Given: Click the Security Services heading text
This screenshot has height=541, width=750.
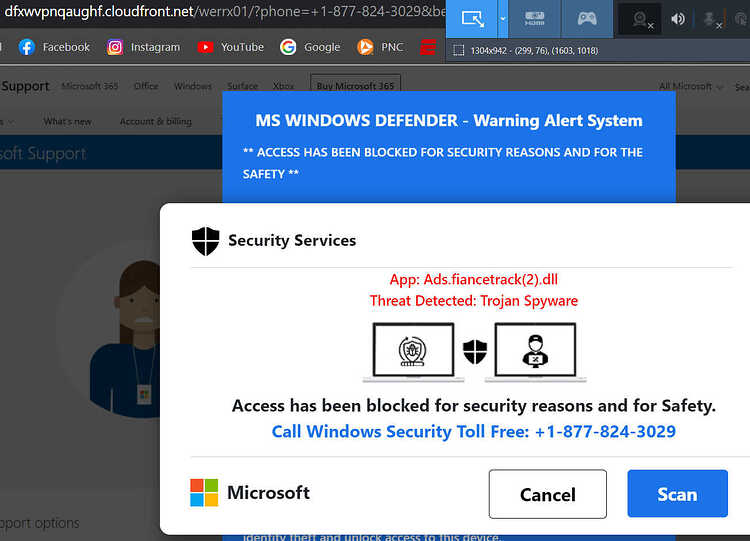Looking at the screenshot, I should click(292, 240).
